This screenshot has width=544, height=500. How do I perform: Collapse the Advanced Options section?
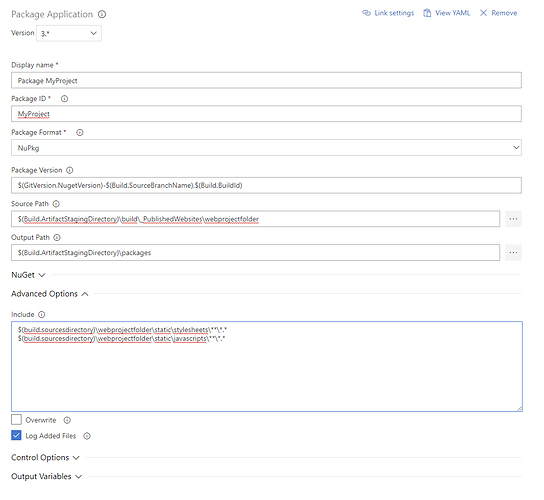click(x=50, y=294)
